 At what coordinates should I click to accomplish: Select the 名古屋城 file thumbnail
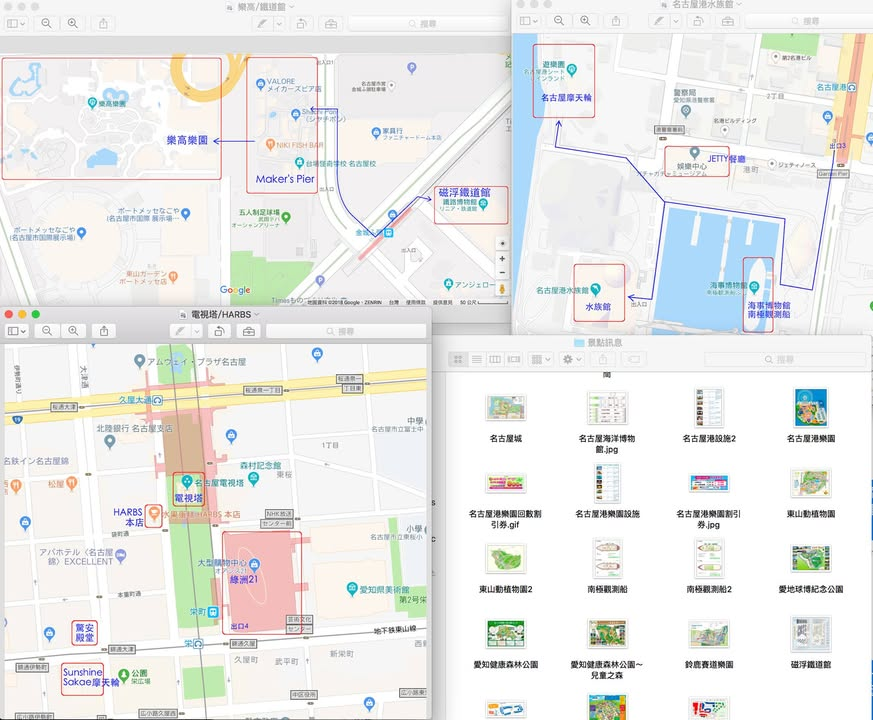point(505,408)
